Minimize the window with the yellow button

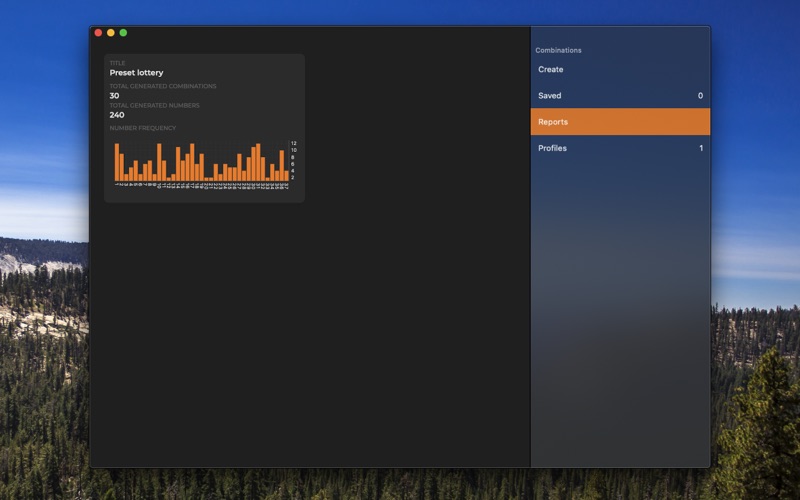(x=111, y=33)
